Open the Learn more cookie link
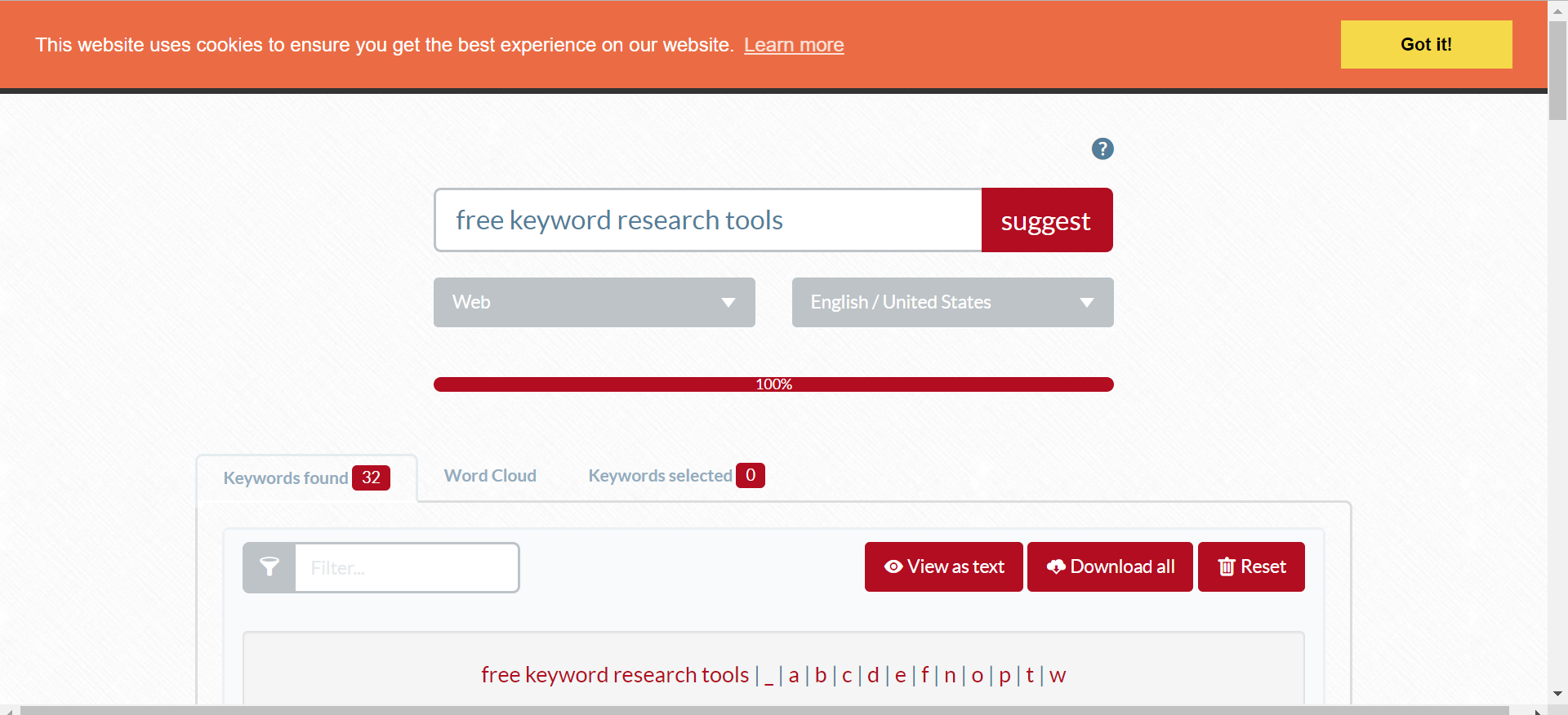 pyautogui.click(x=794, y=45)
